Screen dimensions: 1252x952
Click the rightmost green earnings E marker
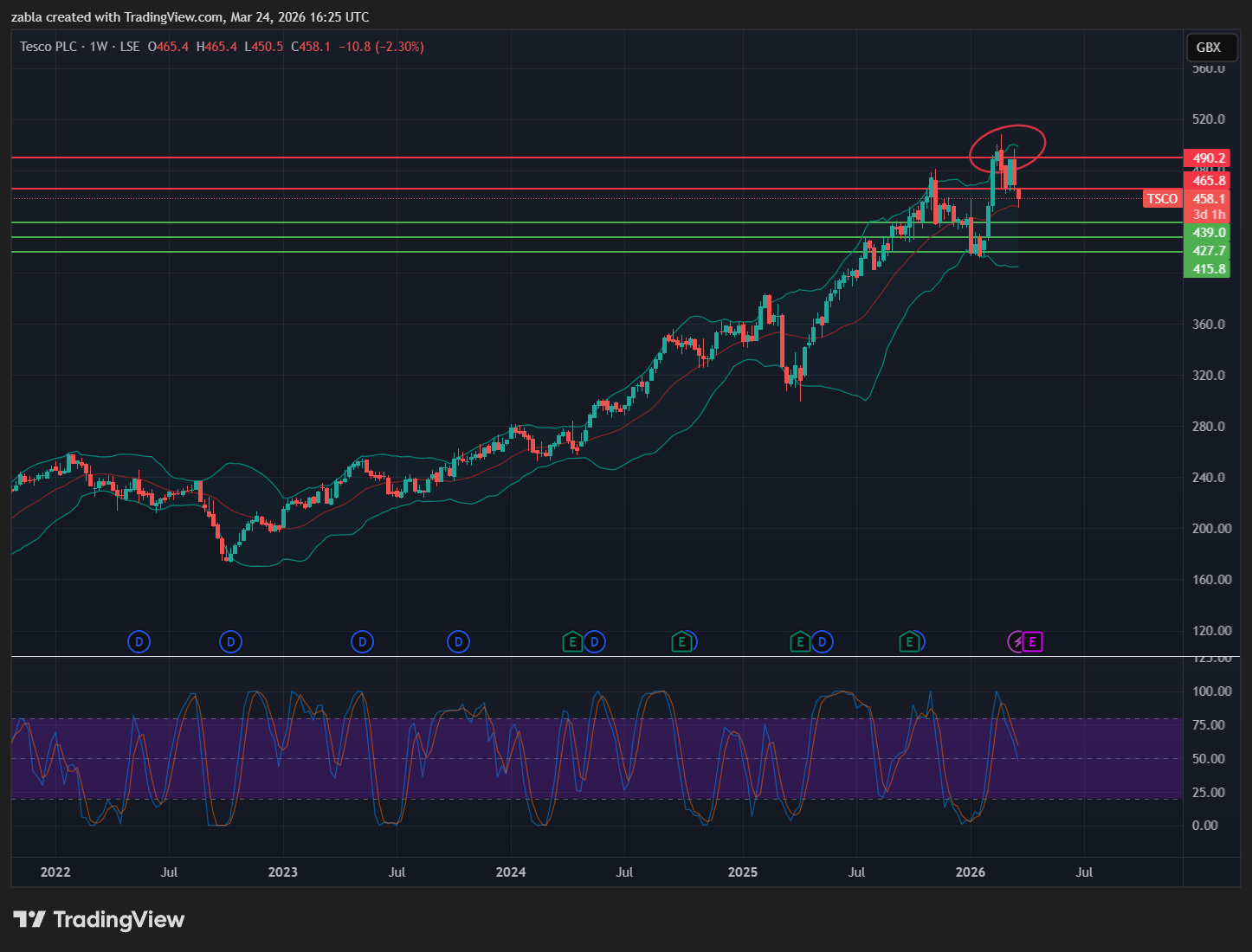pos(908,642)
